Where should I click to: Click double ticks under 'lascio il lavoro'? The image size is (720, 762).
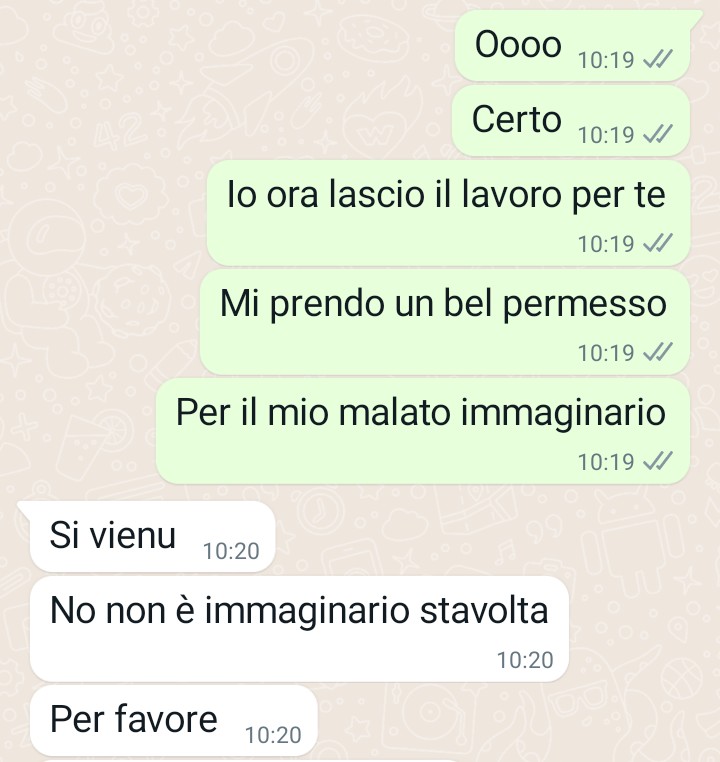coord(658,243)
